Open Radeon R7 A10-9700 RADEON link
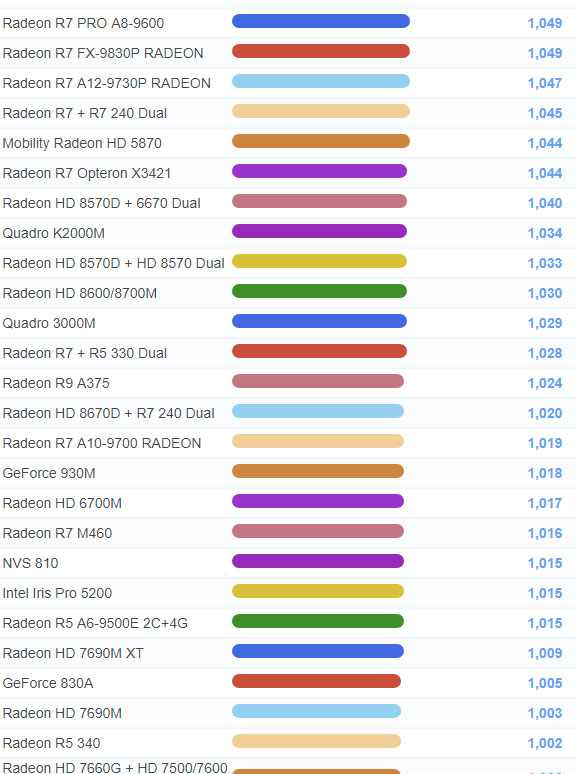 click(102, 443)
